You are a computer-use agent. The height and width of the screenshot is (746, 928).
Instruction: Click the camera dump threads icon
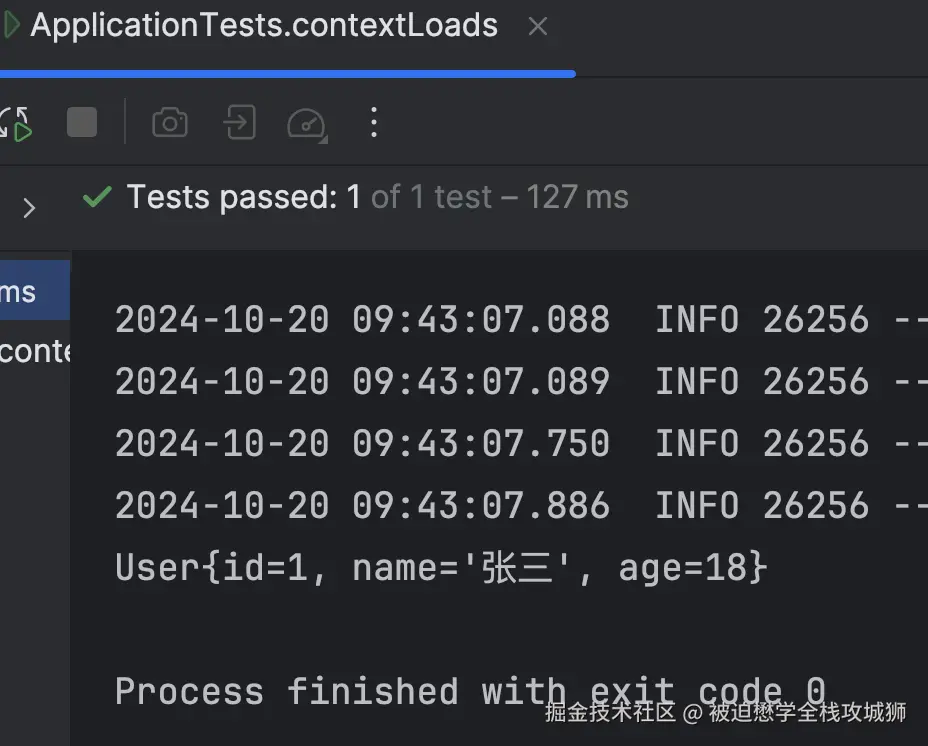tap(170, 122)
